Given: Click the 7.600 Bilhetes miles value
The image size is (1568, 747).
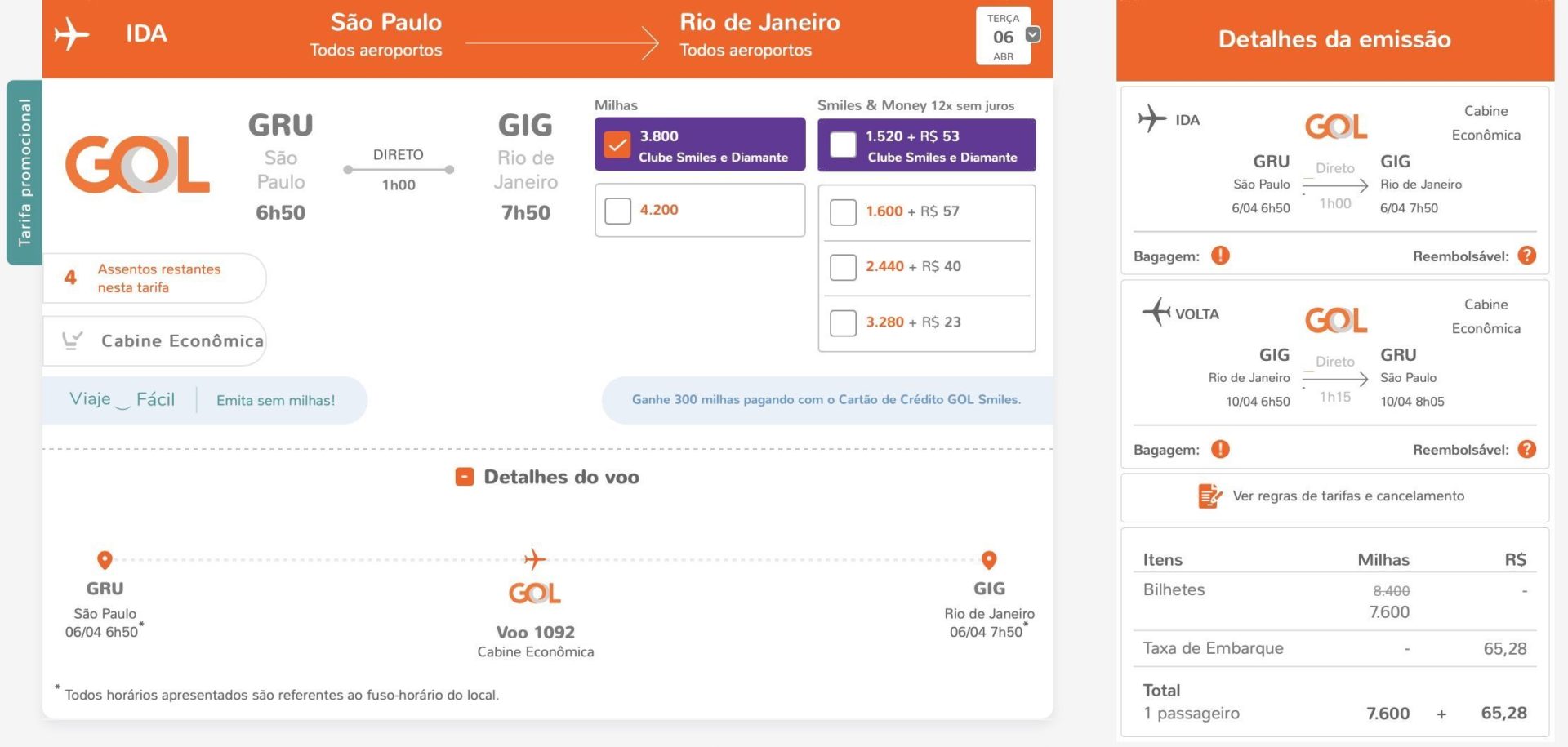Looking at the screenshot, I should (1389, 611).
